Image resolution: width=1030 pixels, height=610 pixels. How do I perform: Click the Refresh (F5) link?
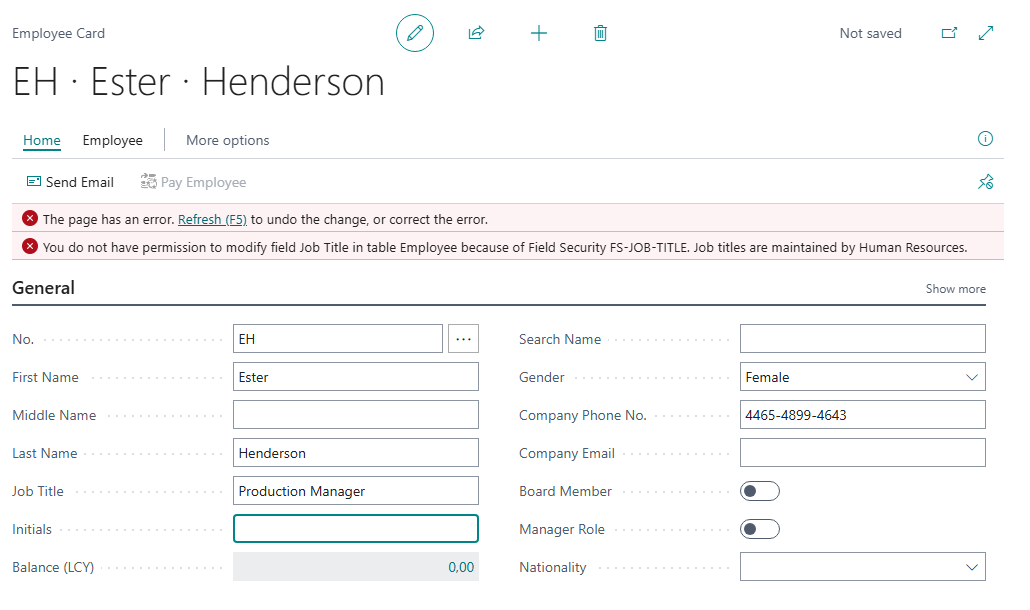212,219
